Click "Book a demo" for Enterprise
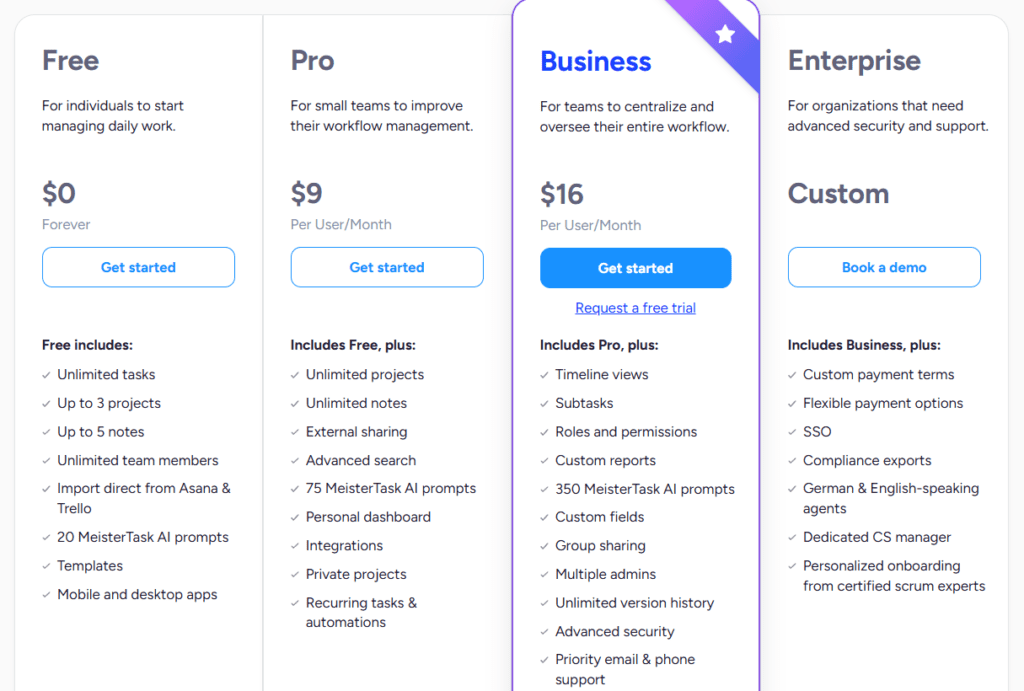 884,267
